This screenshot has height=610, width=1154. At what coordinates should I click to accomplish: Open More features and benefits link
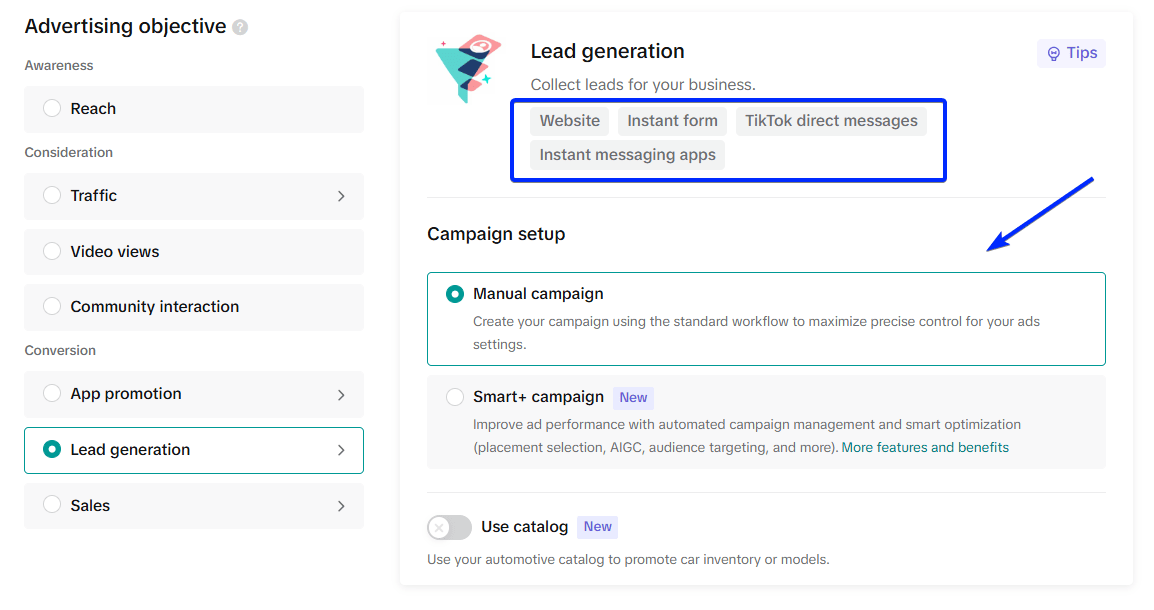click(925, 448)
